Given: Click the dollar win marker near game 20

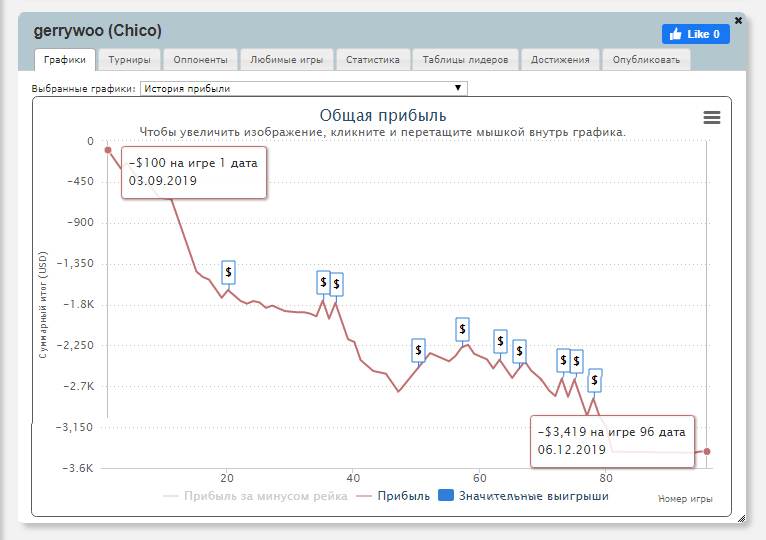Looking at the screenshot, I should [229, 271].
